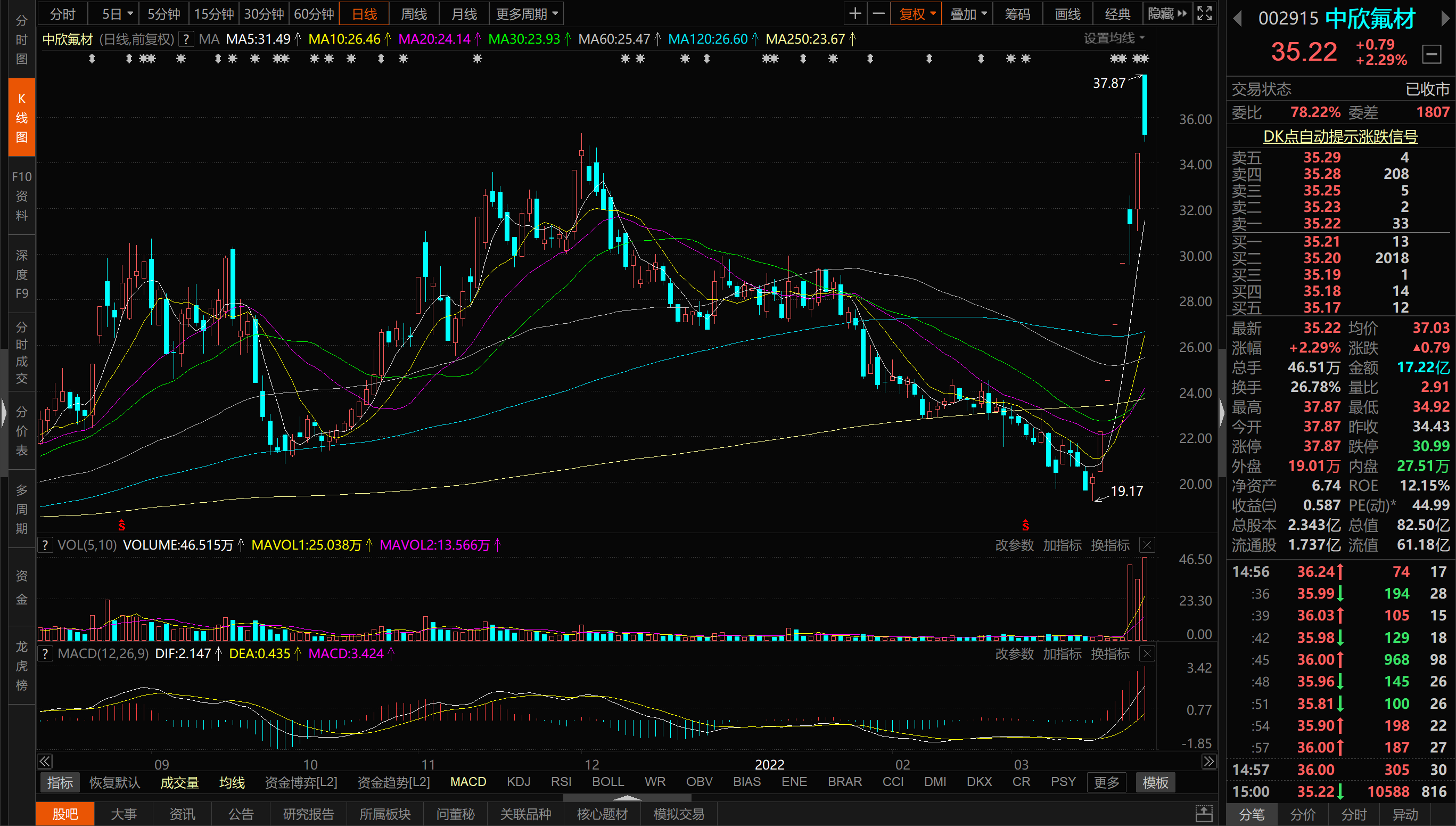Toggle the 指标 indicator button

click(x=60, y=782)
